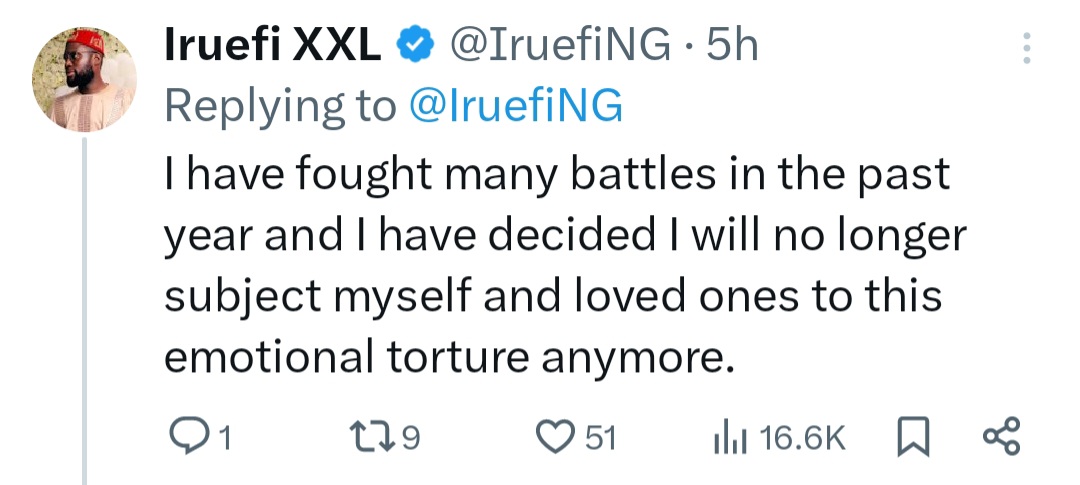
Task: Click the reply count of 1
Action: tap(226, 438)
